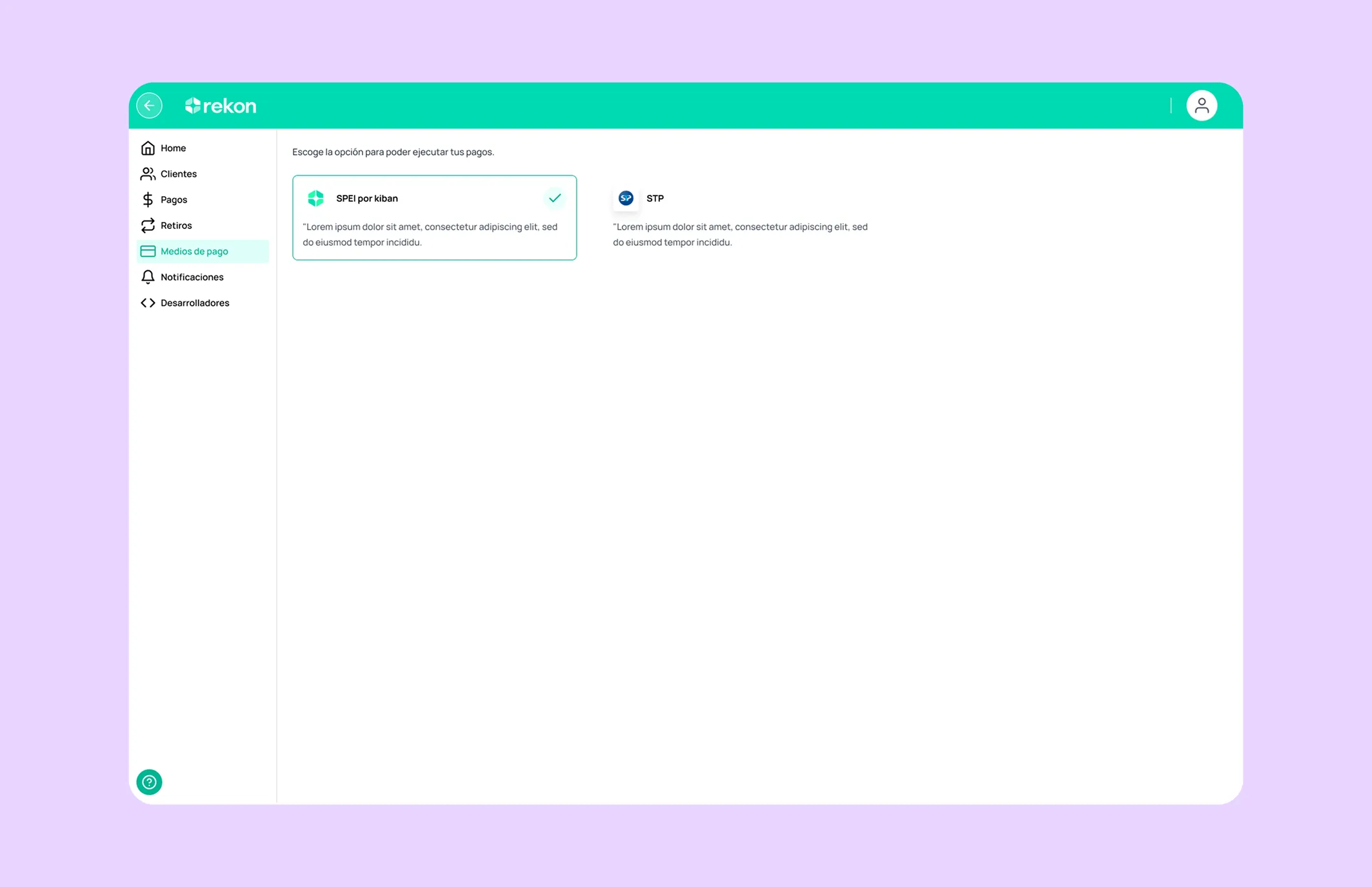
Task: Click the STP logo icon
Action: (626, 198)
